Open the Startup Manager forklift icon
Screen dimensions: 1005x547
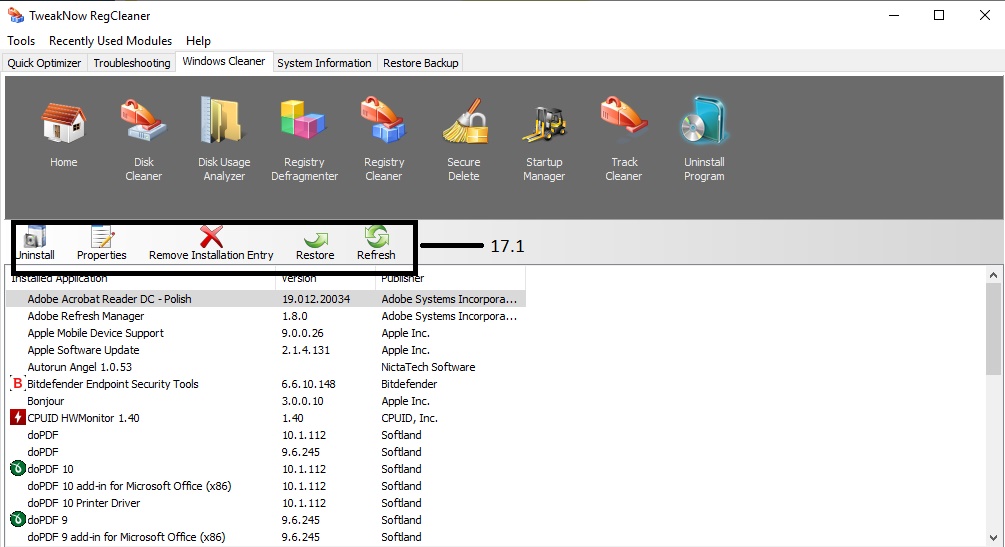click(x=544, y=124)
